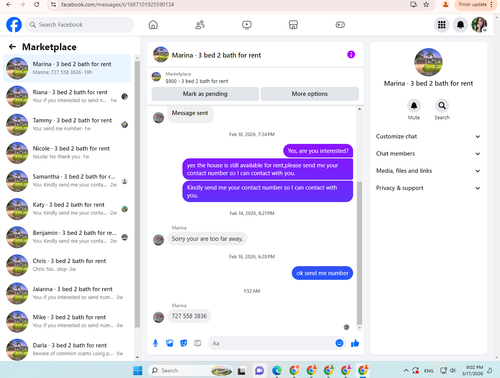Send a thumbs-up like

pos(355,343)
